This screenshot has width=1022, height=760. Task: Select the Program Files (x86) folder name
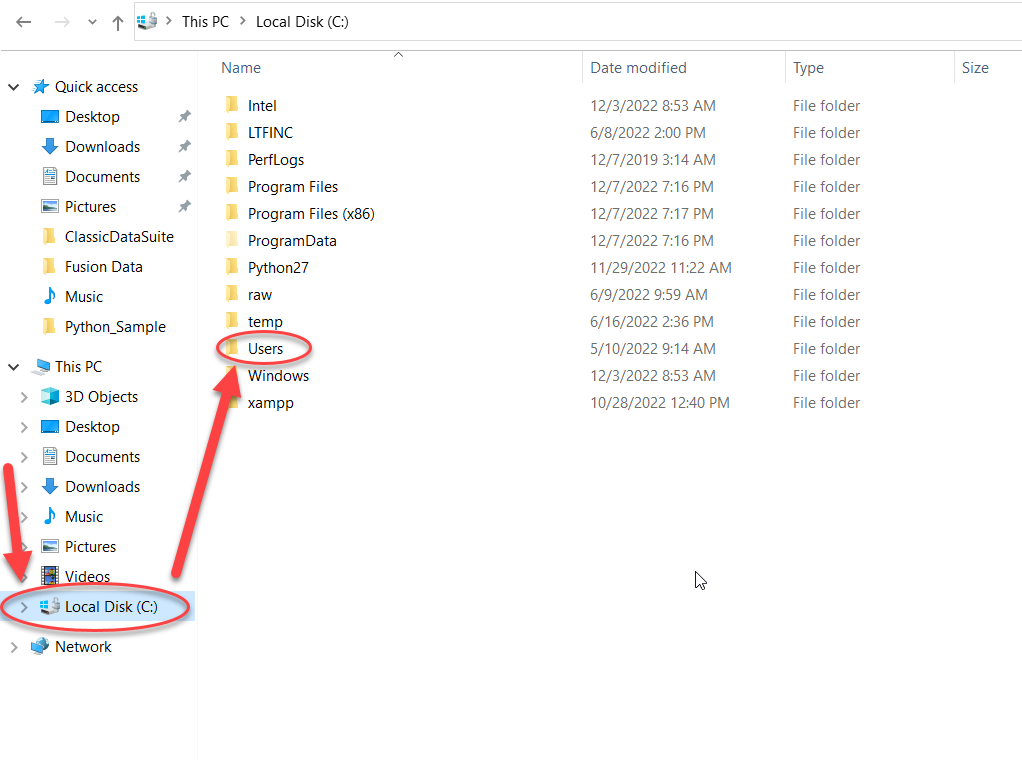coord(312,214)
